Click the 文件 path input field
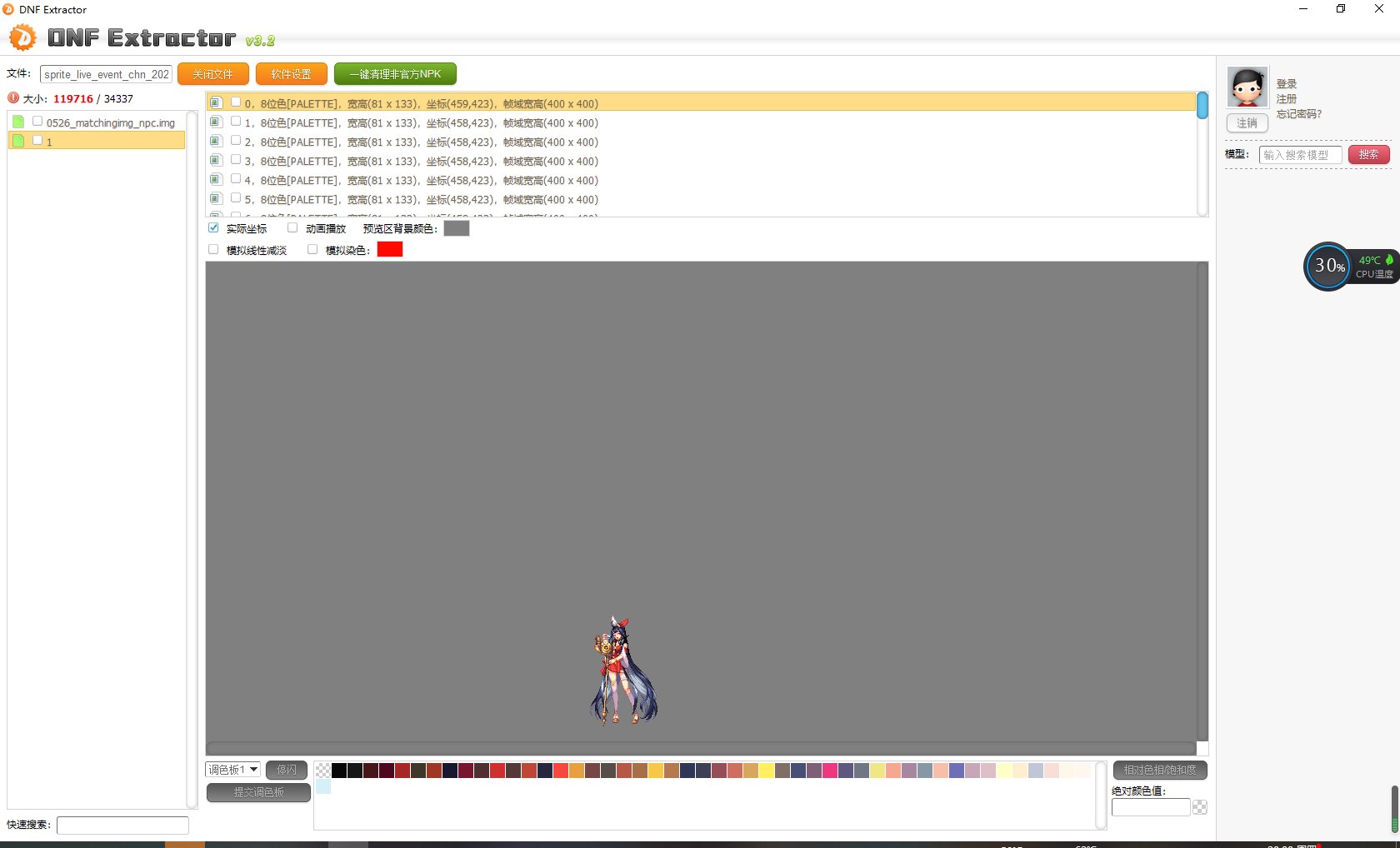 pyautogui.click(x=107, y=74)
